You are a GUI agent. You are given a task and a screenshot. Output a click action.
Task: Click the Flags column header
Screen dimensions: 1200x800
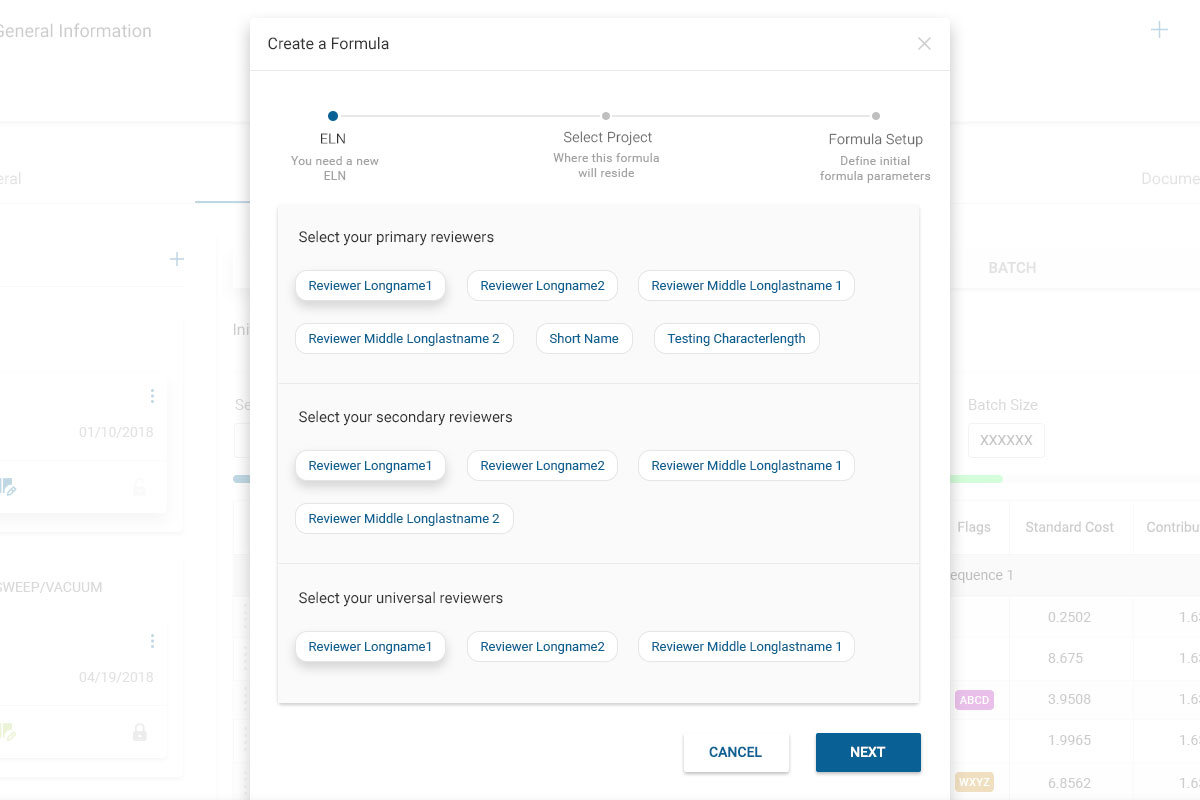974,527
